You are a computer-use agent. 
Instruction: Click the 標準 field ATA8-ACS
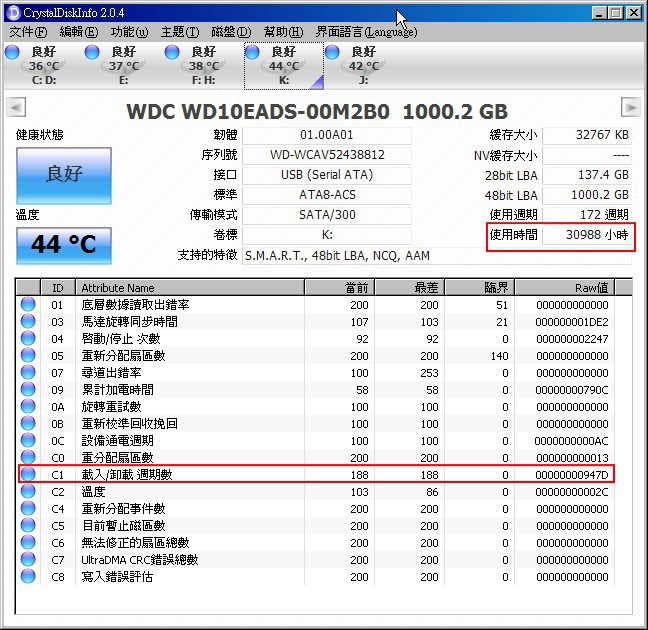click(x=326, y=195)
